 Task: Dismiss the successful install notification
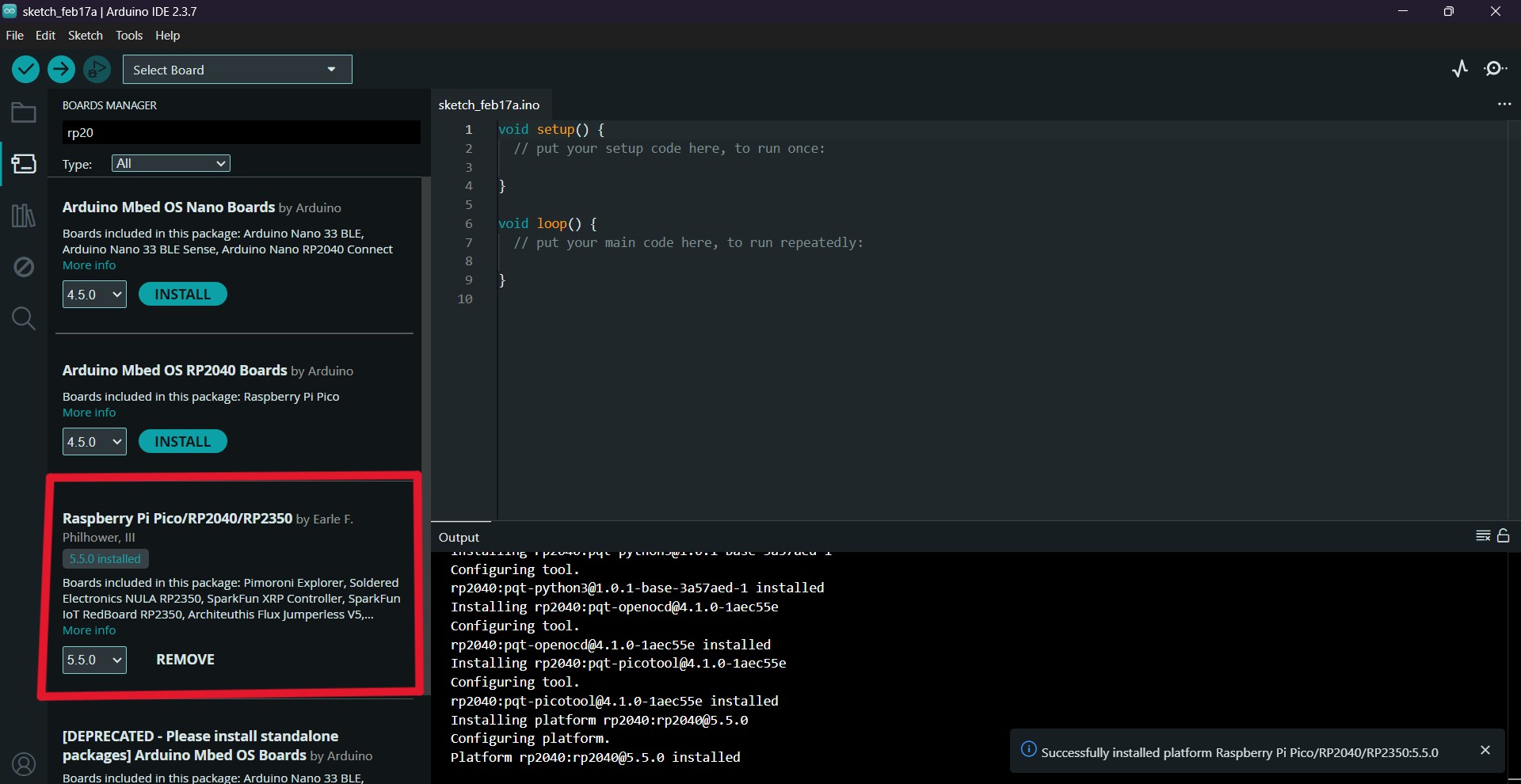point(1485,750)
